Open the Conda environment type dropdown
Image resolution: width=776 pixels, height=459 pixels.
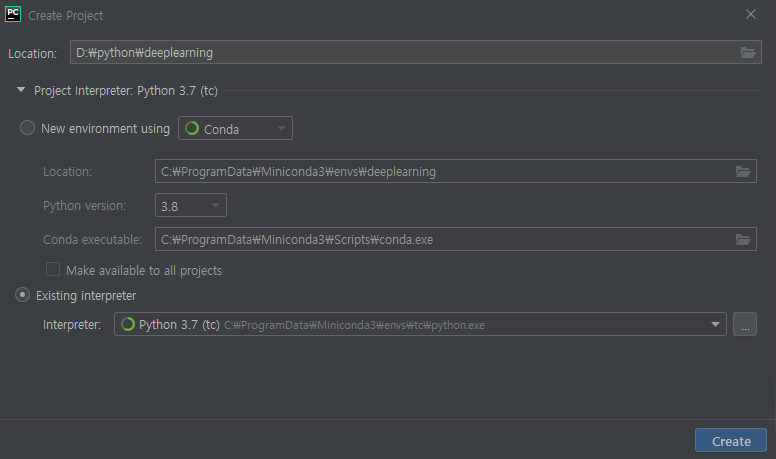235,129
